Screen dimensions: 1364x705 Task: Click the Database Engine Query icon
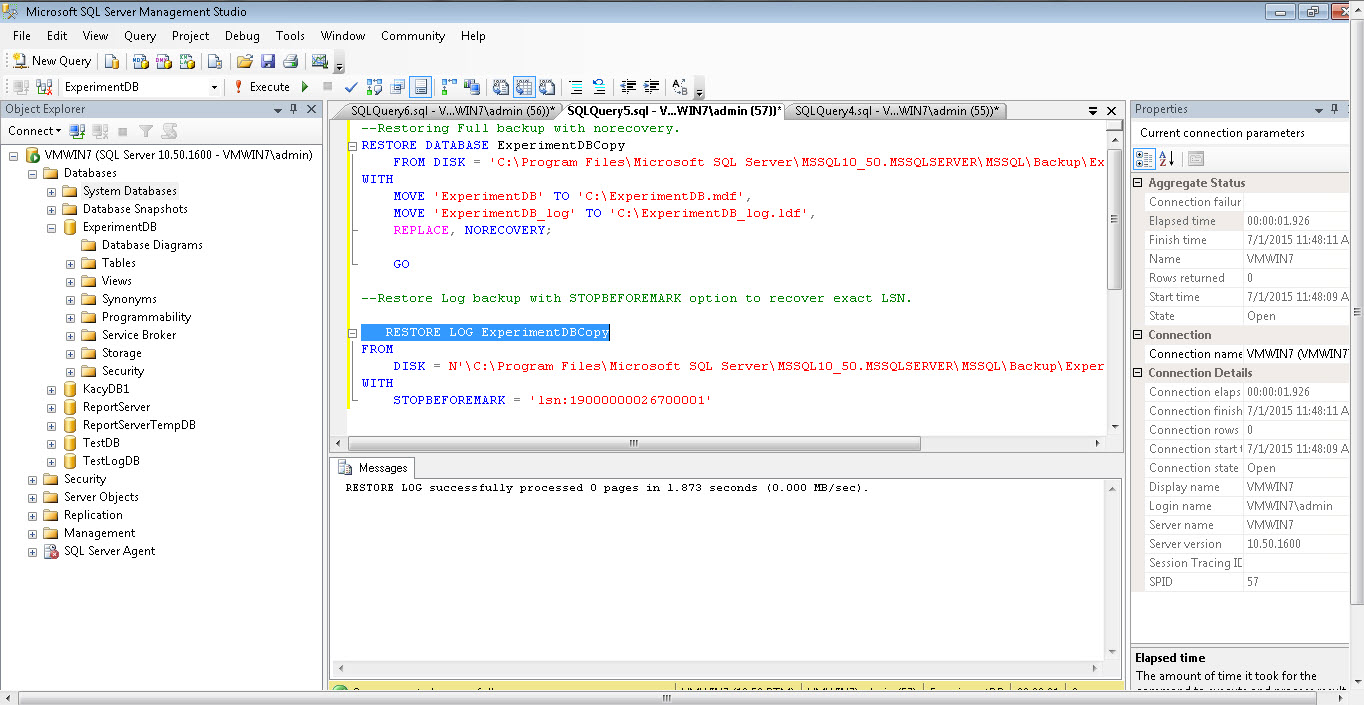click(112, 61)
